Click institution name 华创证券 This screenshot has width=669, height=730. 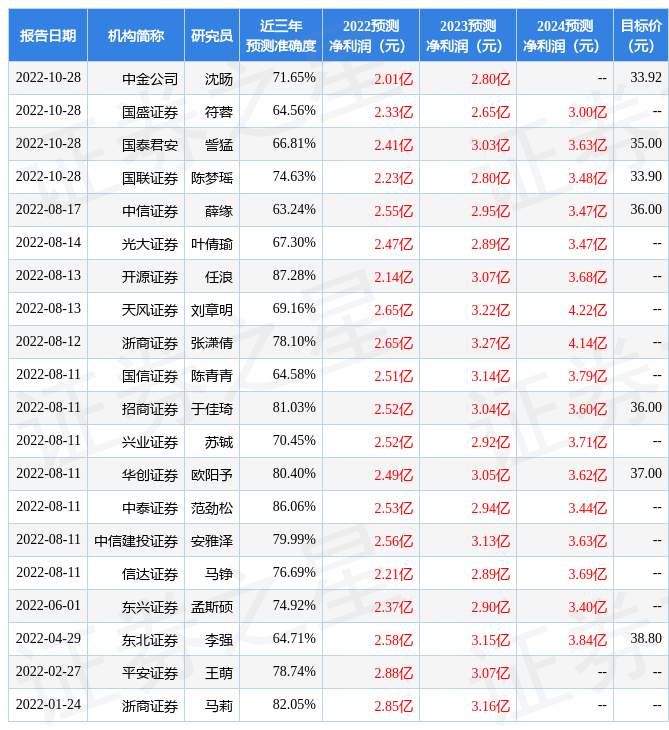pos(150,475)
